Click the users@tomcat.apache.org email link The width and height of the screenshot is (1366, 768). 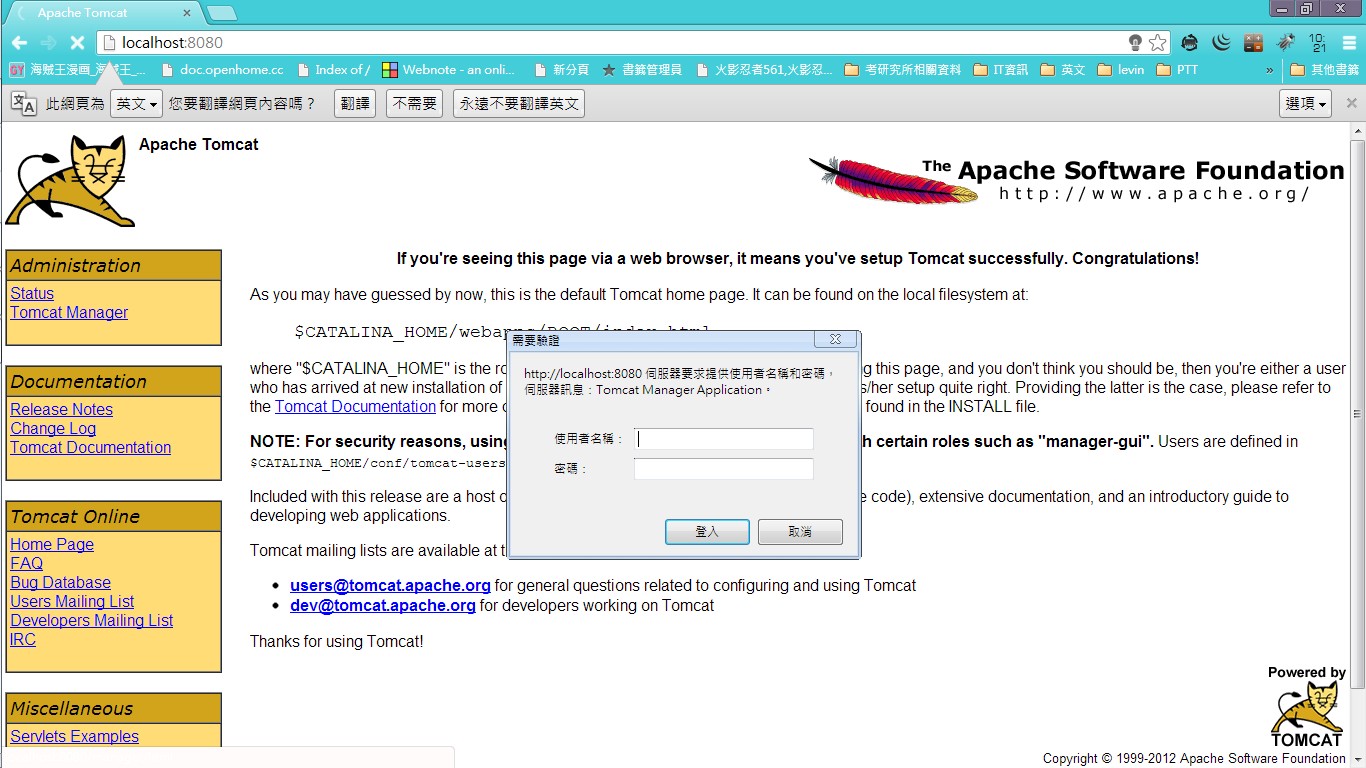point(390,585)
